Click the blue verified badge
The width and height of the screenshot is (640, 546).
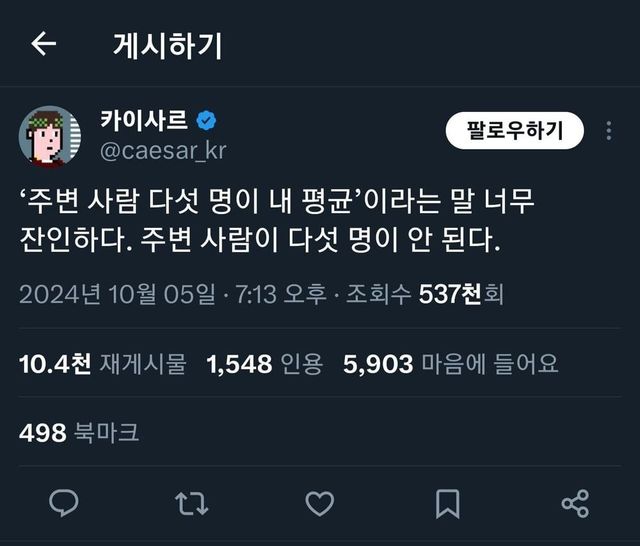(x=206, y=121)
